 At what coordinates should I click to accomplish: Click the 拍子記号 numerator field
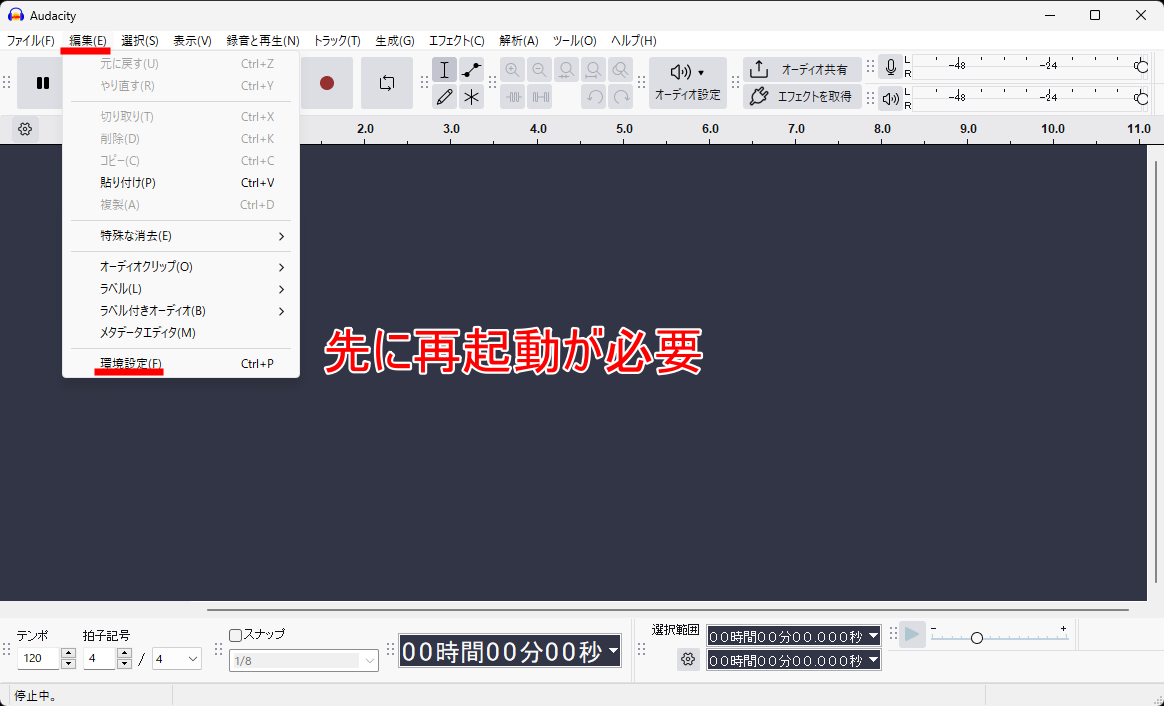pos(99,658)
